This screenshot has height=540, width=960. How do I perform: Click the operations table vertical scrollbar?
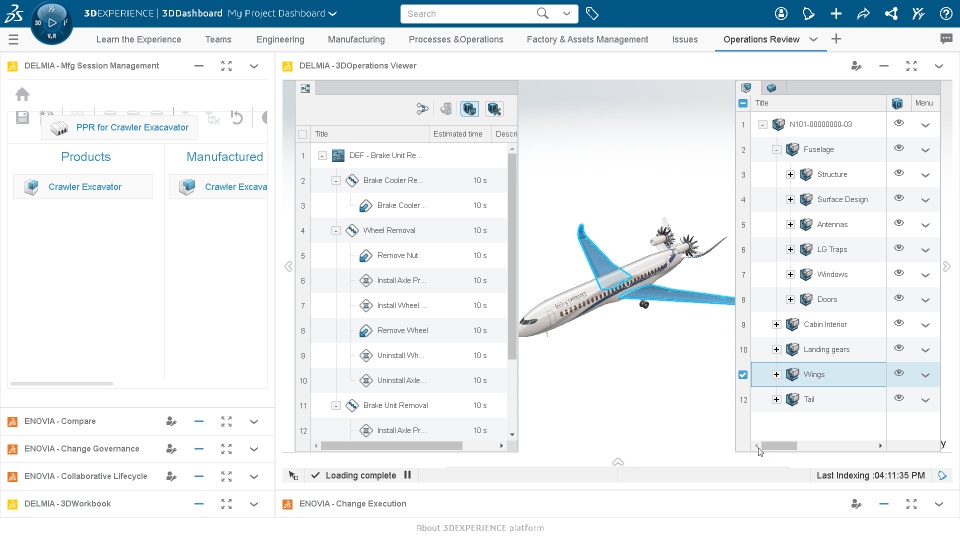(x=512, y=256)
